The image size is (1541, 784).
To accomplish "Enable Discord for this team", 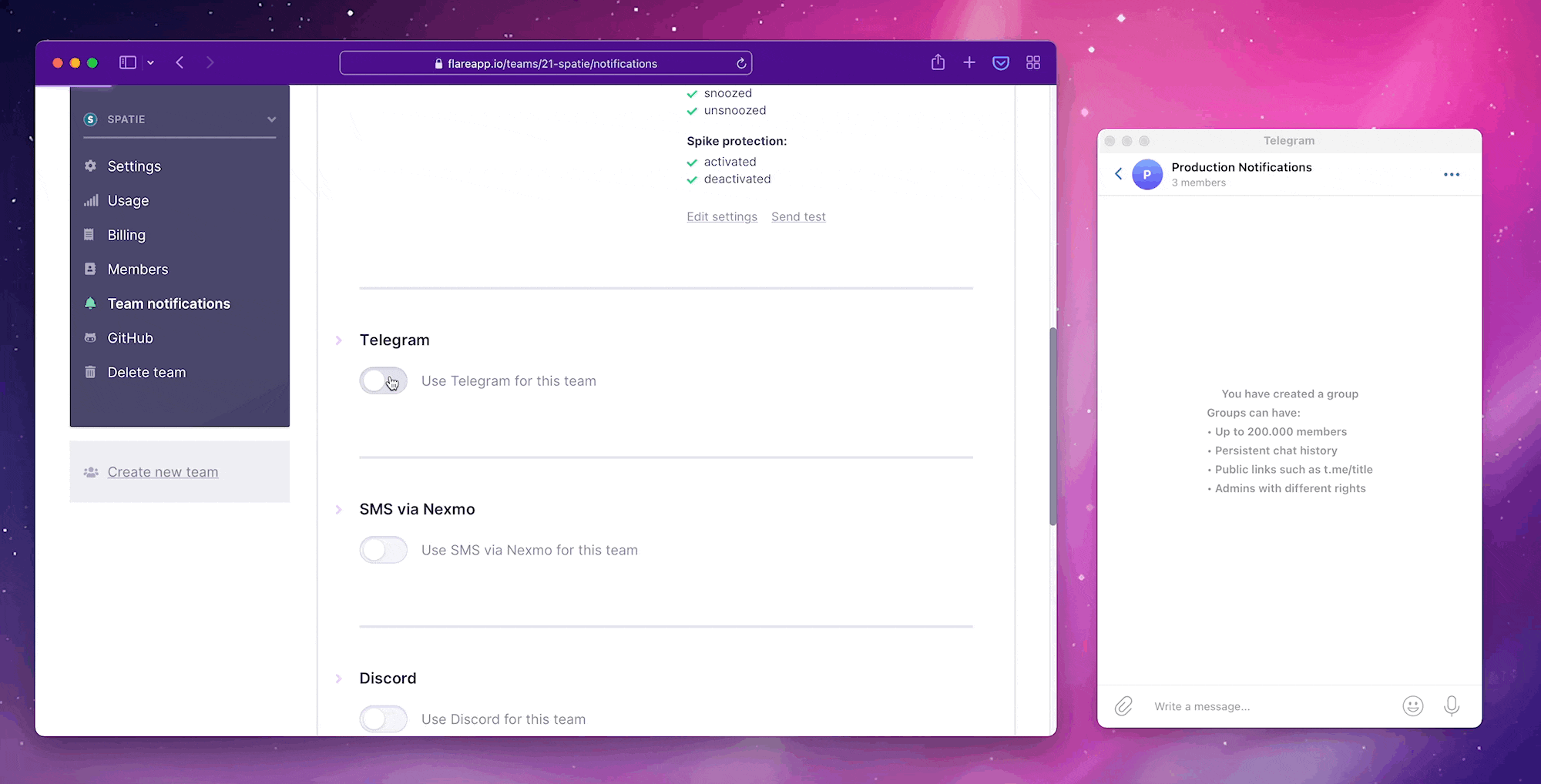I will (x=383, y=719).
